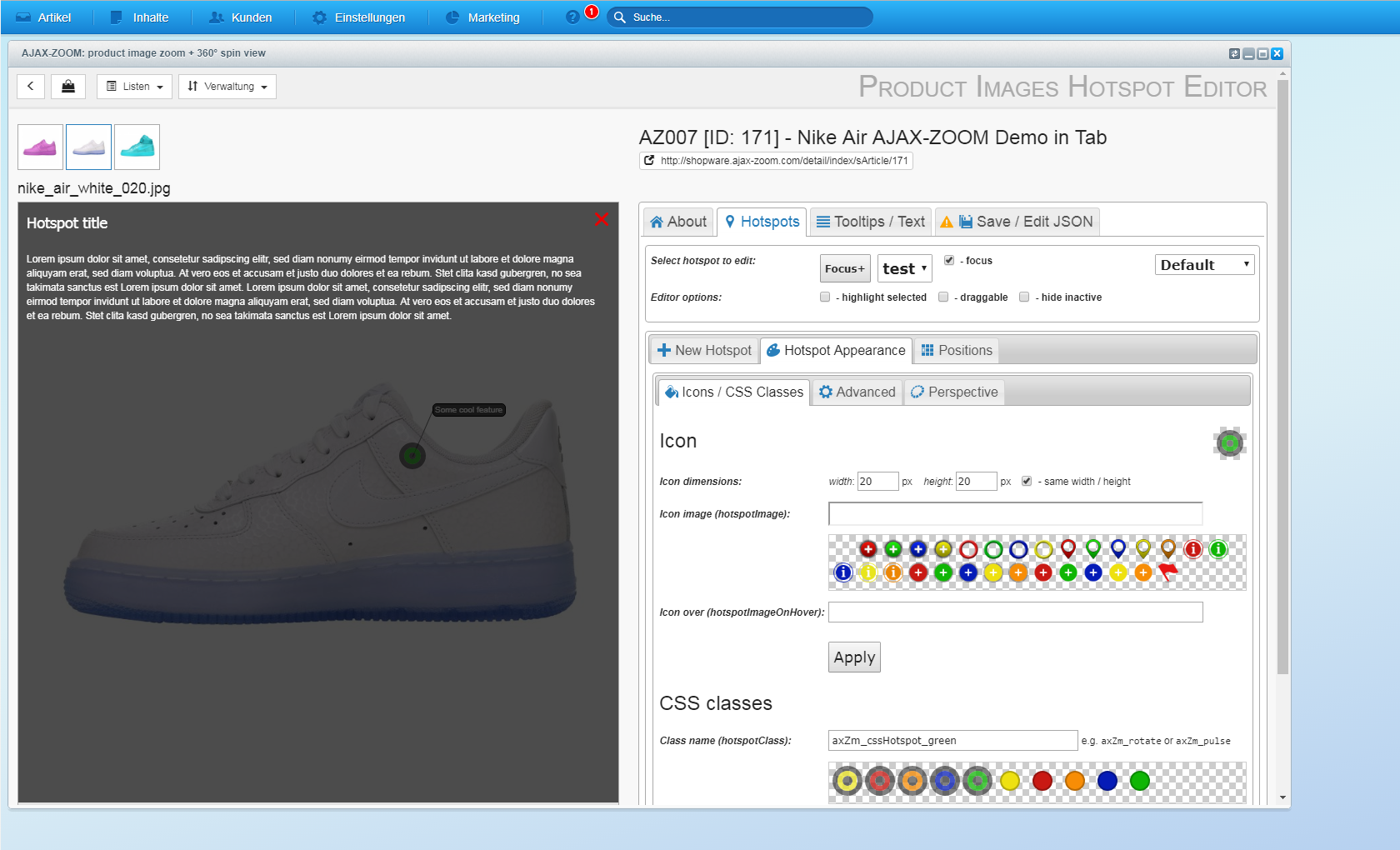Select the yellow ring hotspot icon
This screenshot has width=1400, height=850.
click(1043, 549)
